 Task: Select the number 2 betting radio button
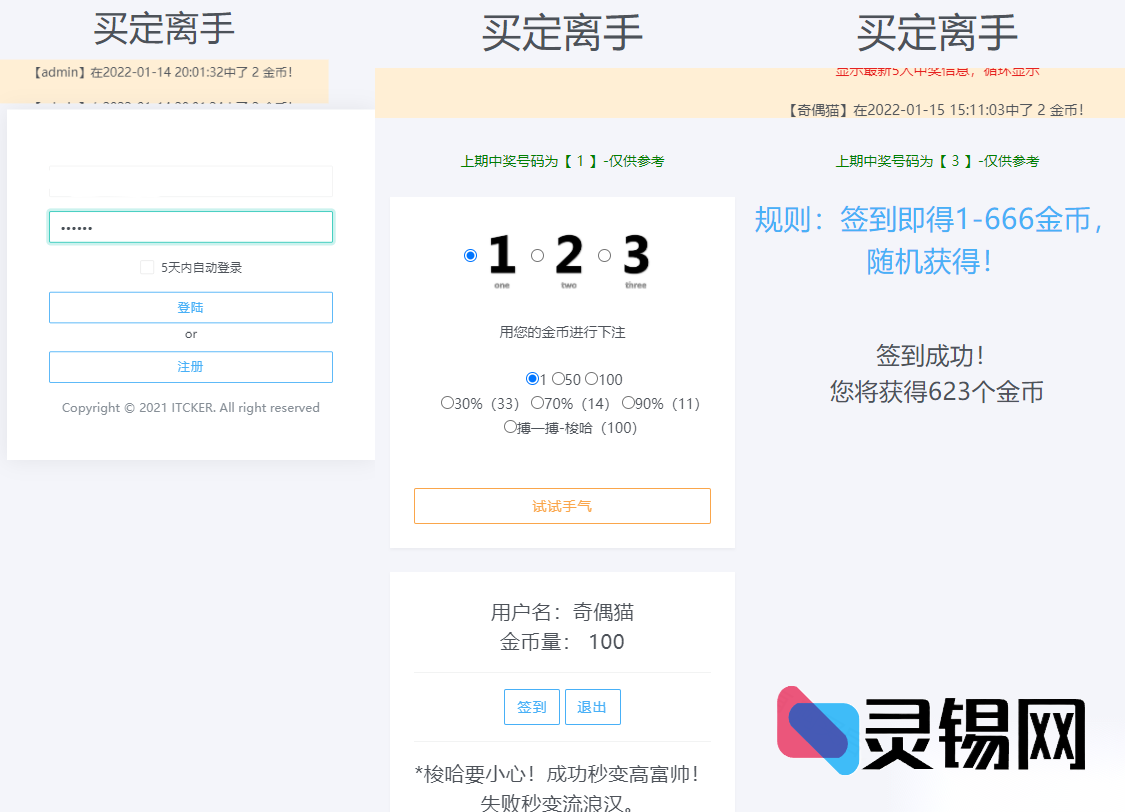click(537, 255)
